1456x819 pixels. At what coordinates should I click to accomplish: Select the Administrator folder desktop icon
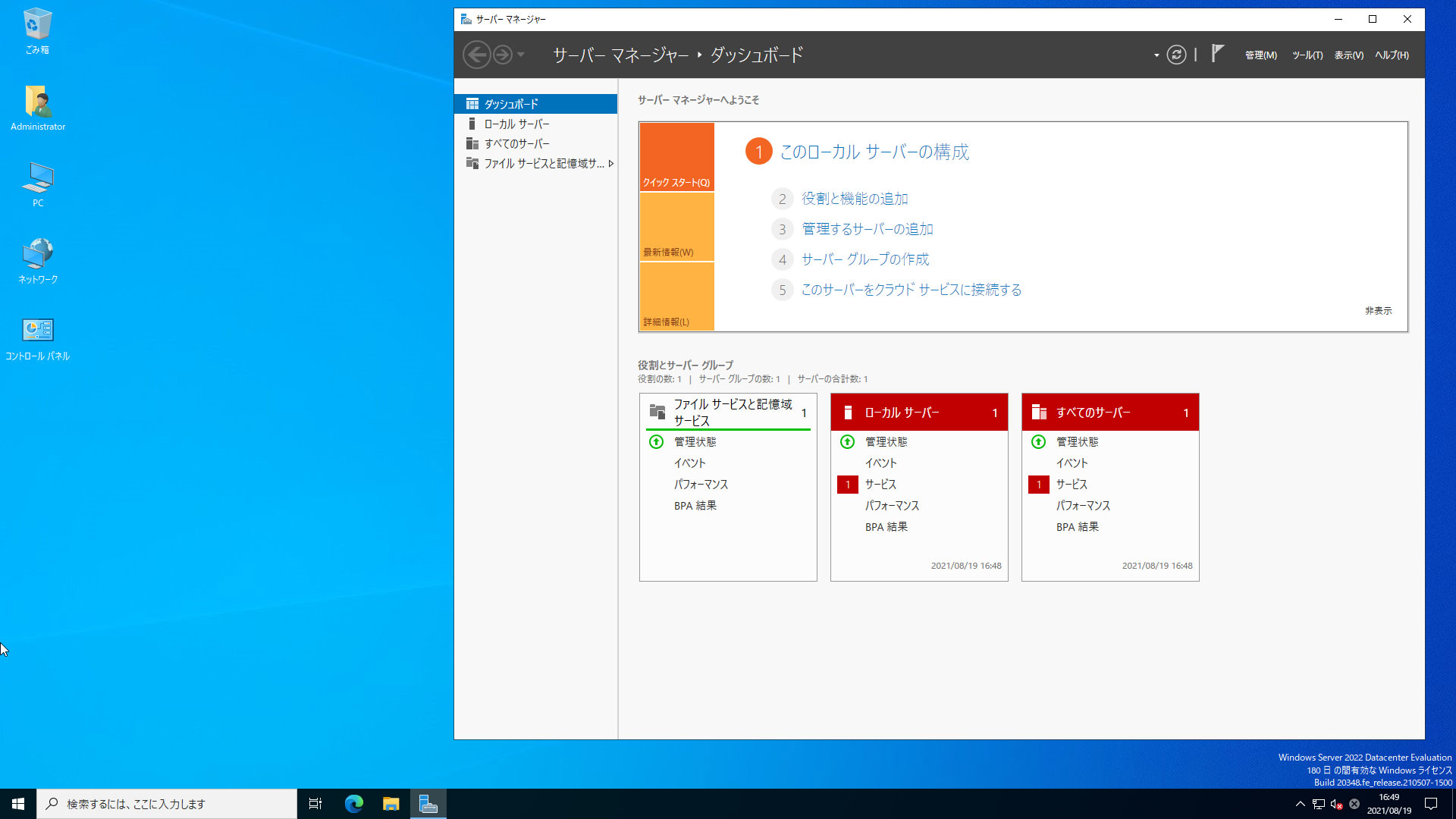click(38, 108)
